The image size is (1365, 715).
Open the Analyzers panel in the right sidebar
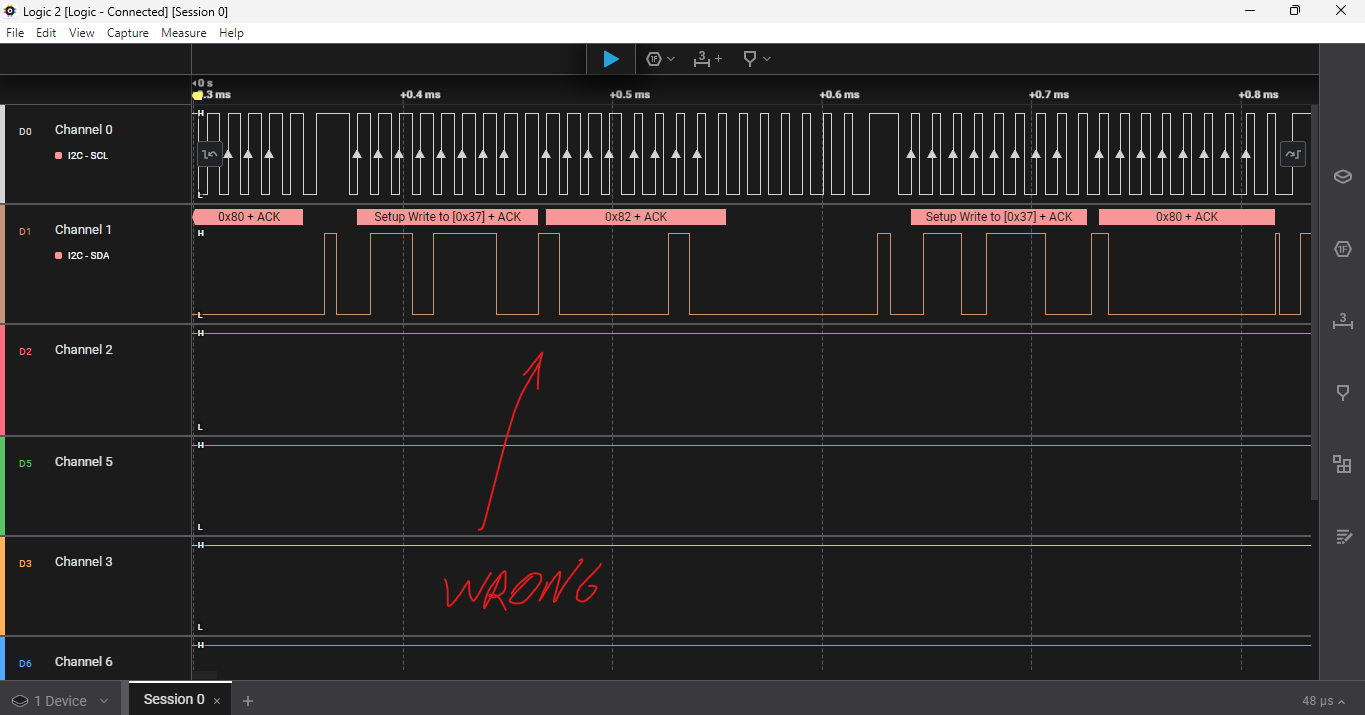coord(1342,249)
